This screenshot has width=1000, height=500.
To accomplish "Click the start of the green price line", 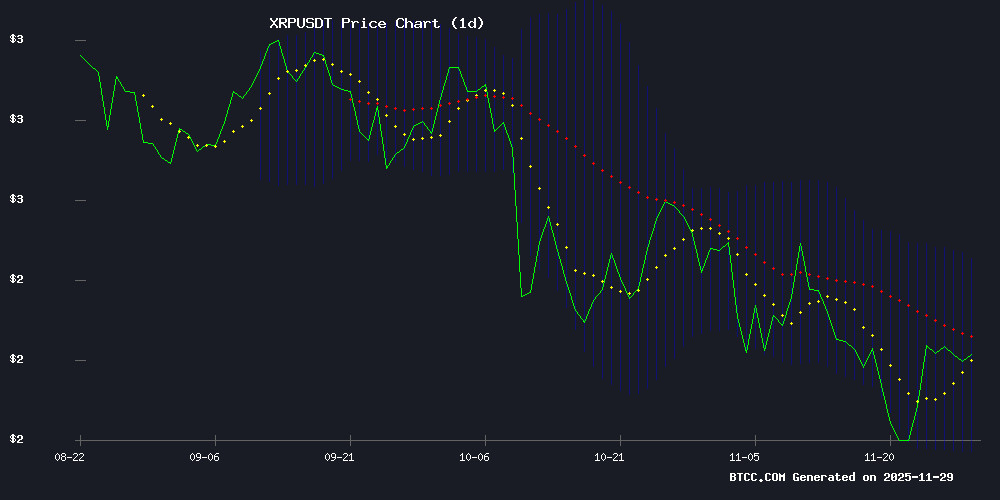I will 80,55.
